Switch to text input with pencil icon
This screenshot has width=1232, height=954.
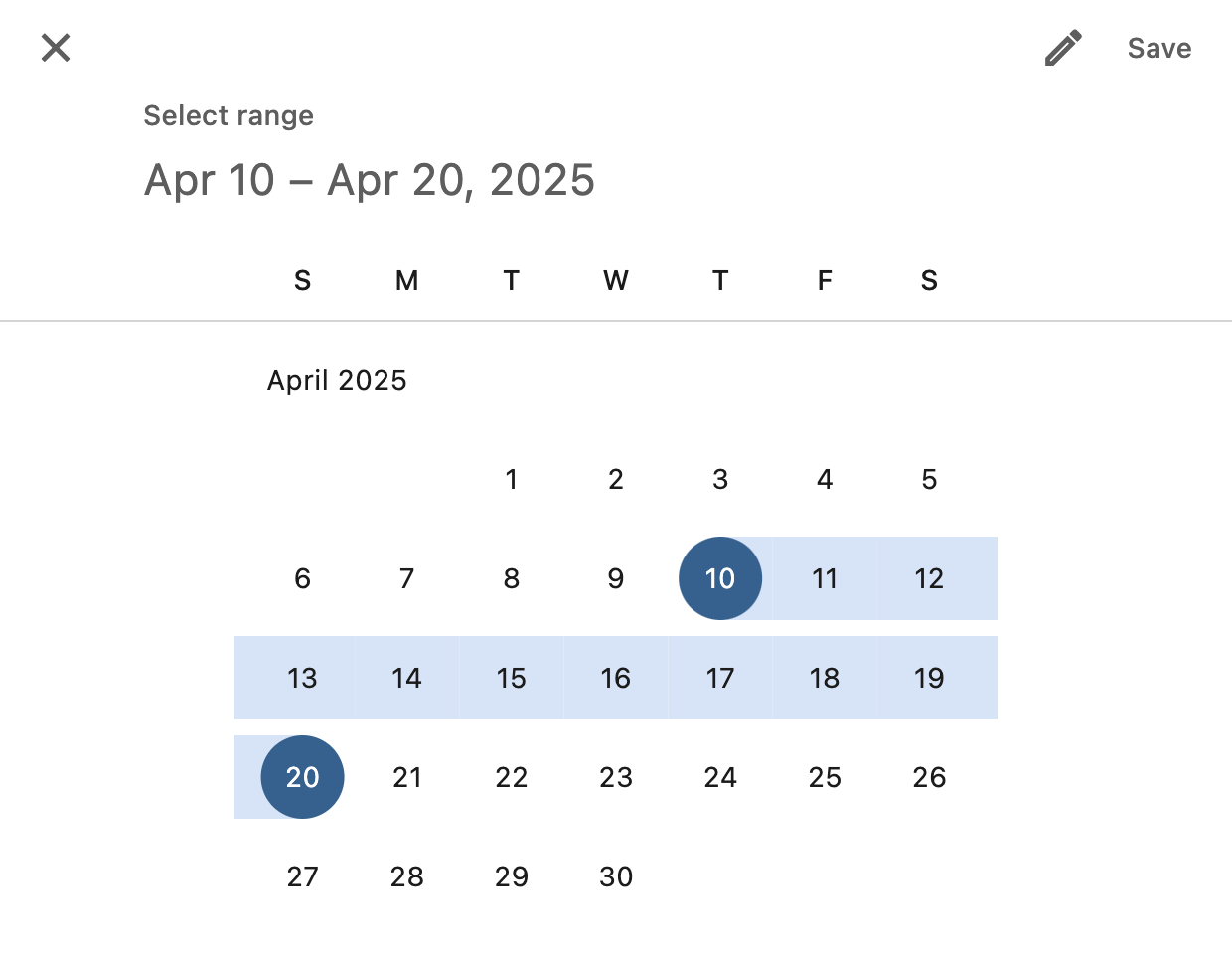pos(1063,48)
